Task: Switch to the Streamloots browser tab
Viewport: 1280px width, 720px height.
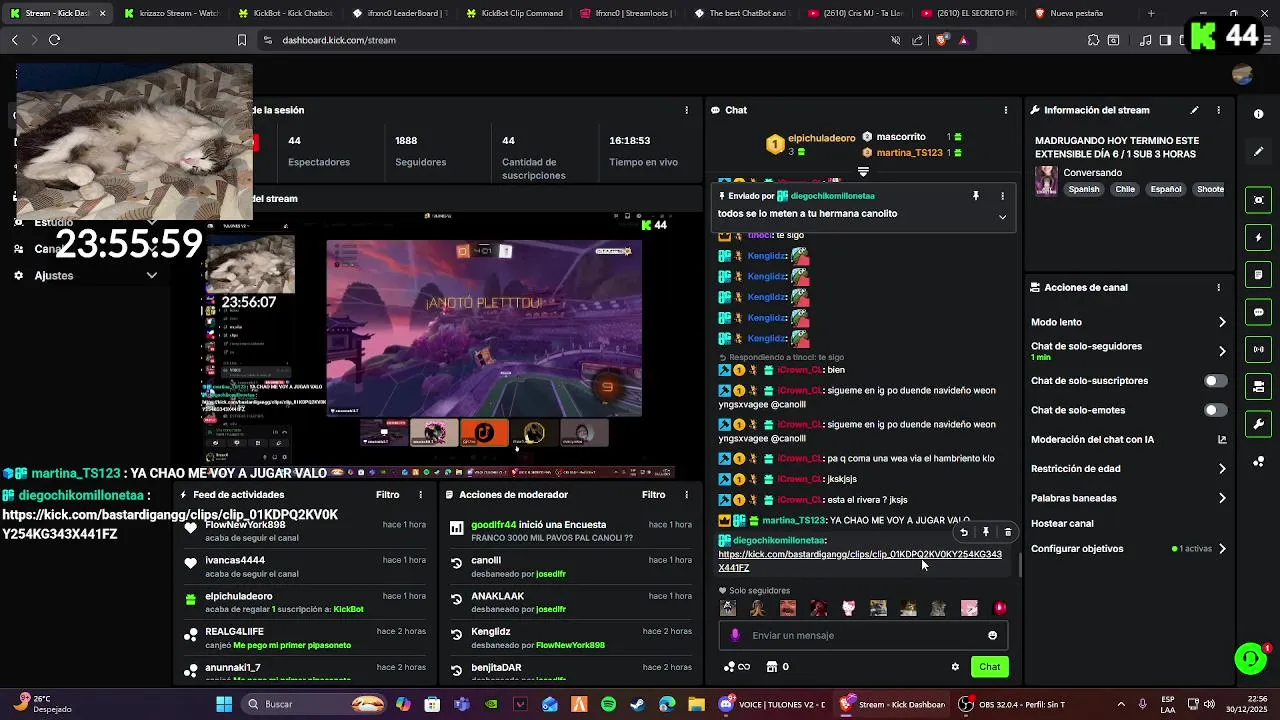Action: pos(626,13)
